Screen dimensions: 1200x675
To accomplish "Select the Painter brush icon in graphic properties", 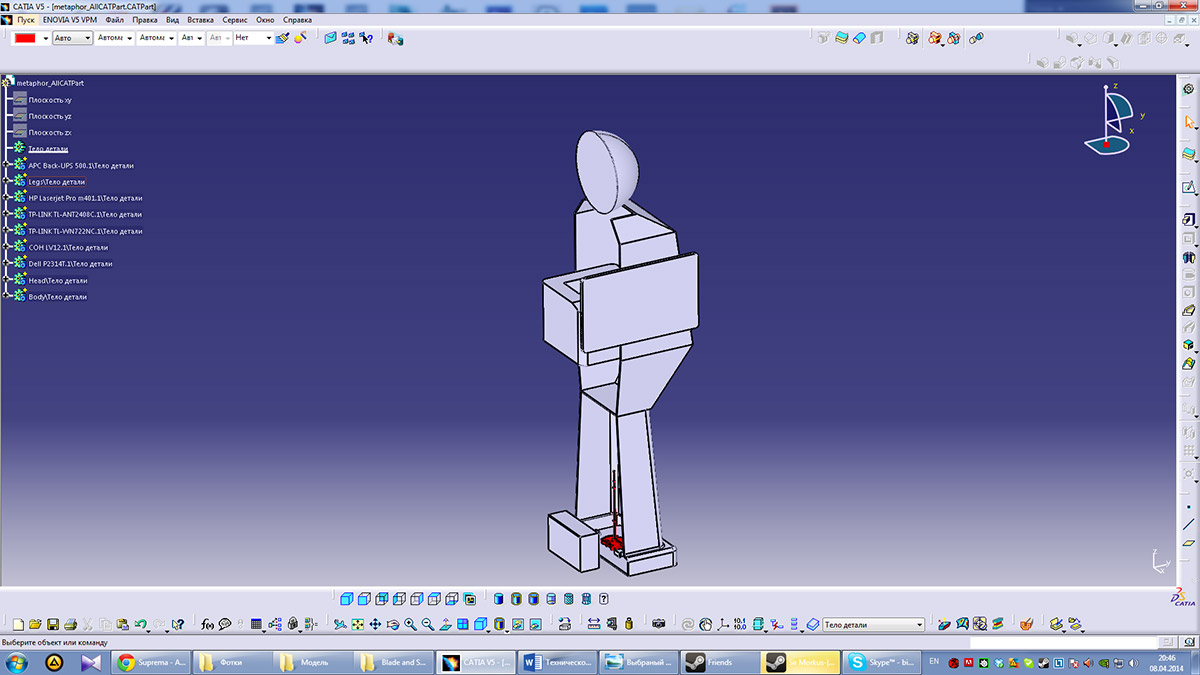I will pos(282,38).
